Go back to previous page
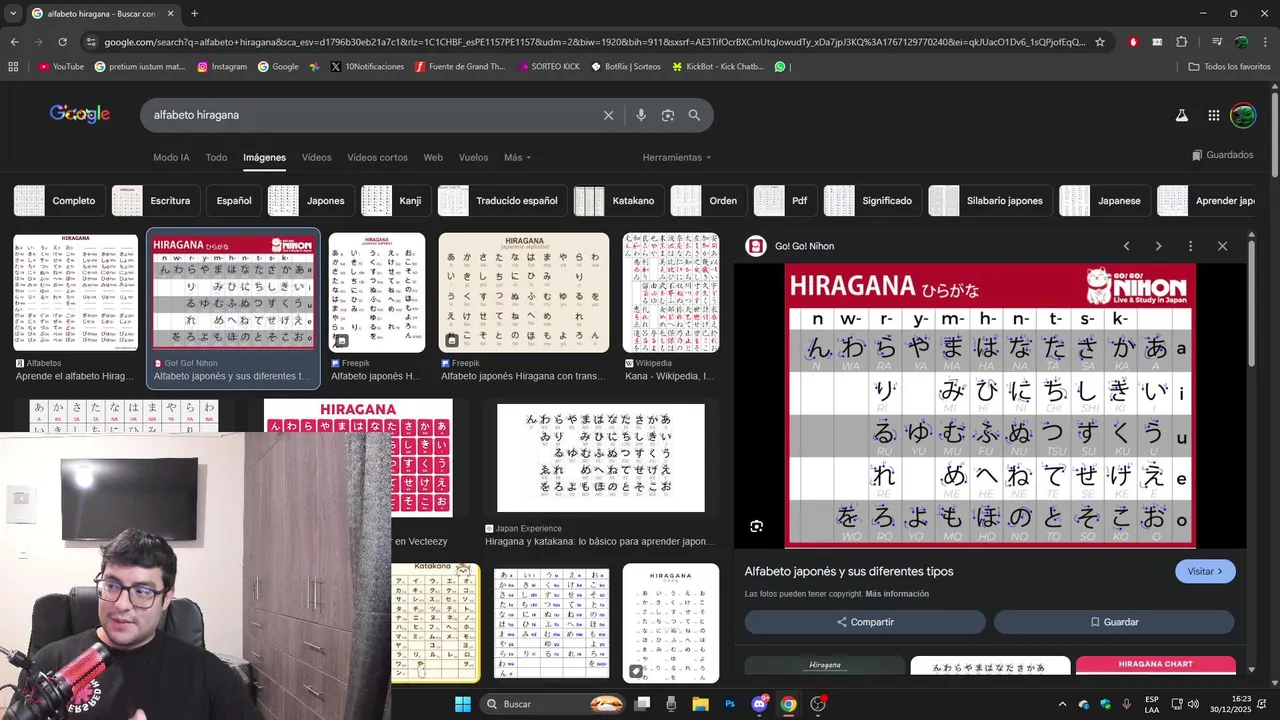 14,42
